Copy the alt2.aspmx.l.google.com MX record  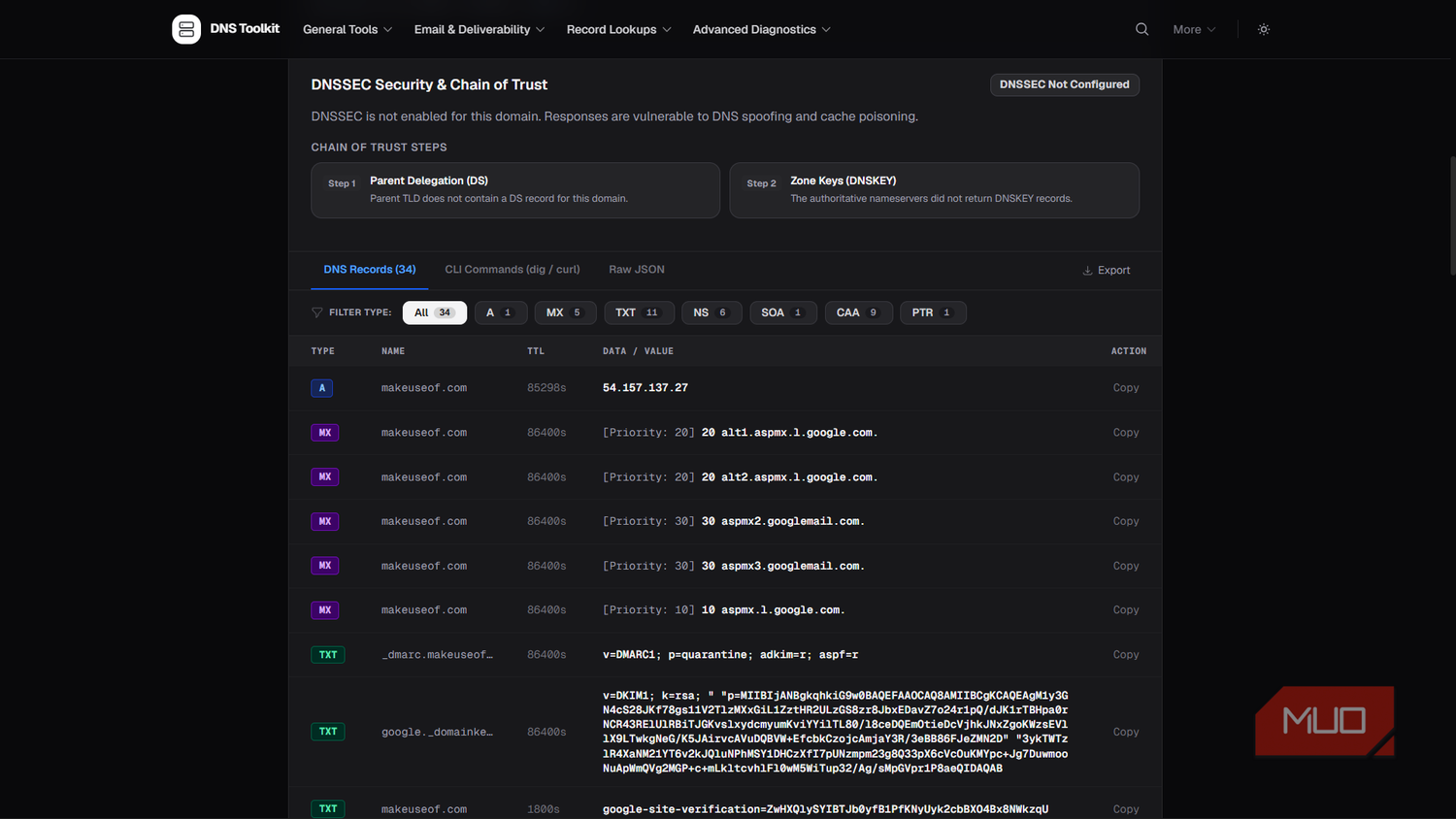1126,477
